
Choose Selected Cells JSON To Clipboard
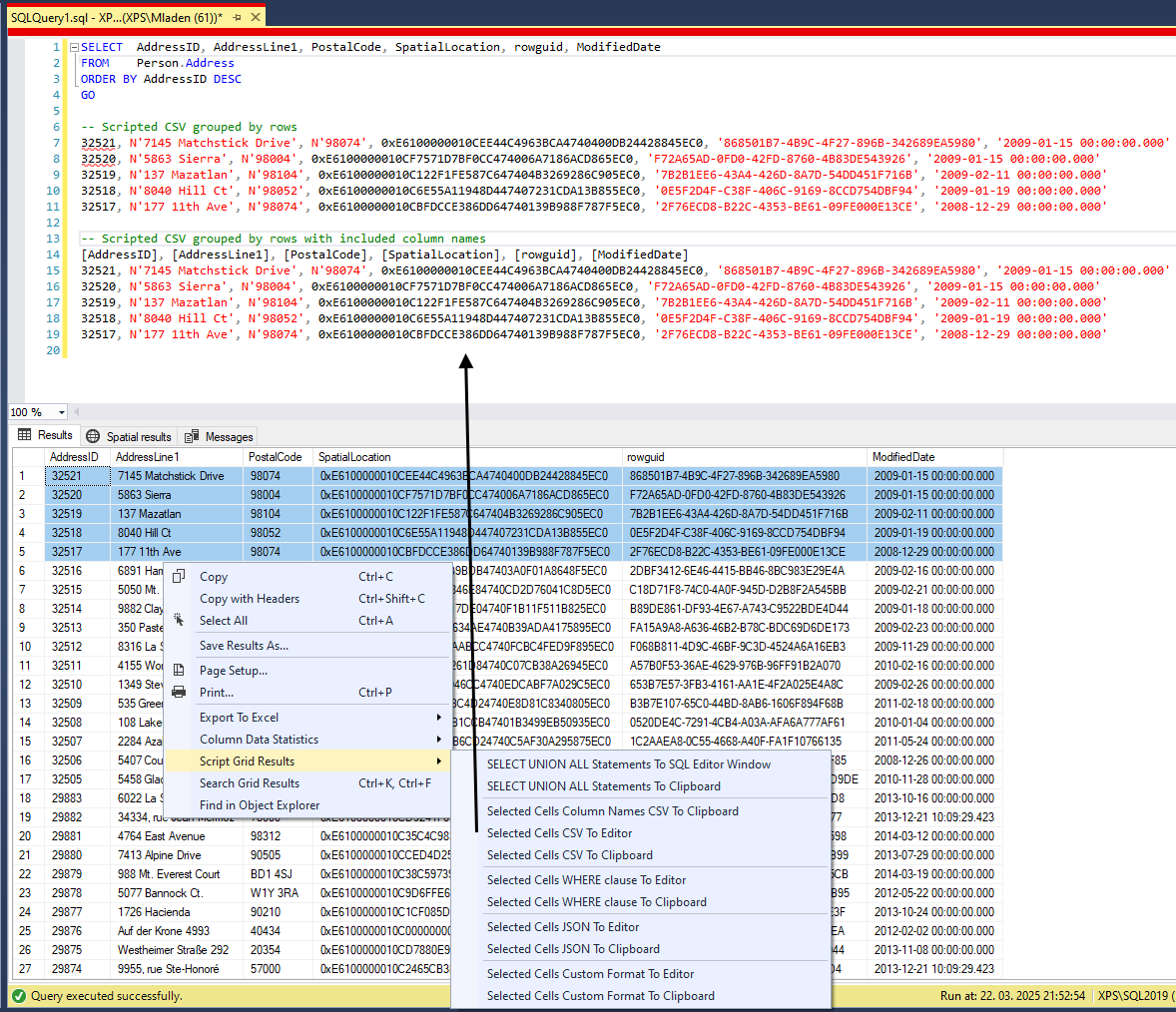574,948
